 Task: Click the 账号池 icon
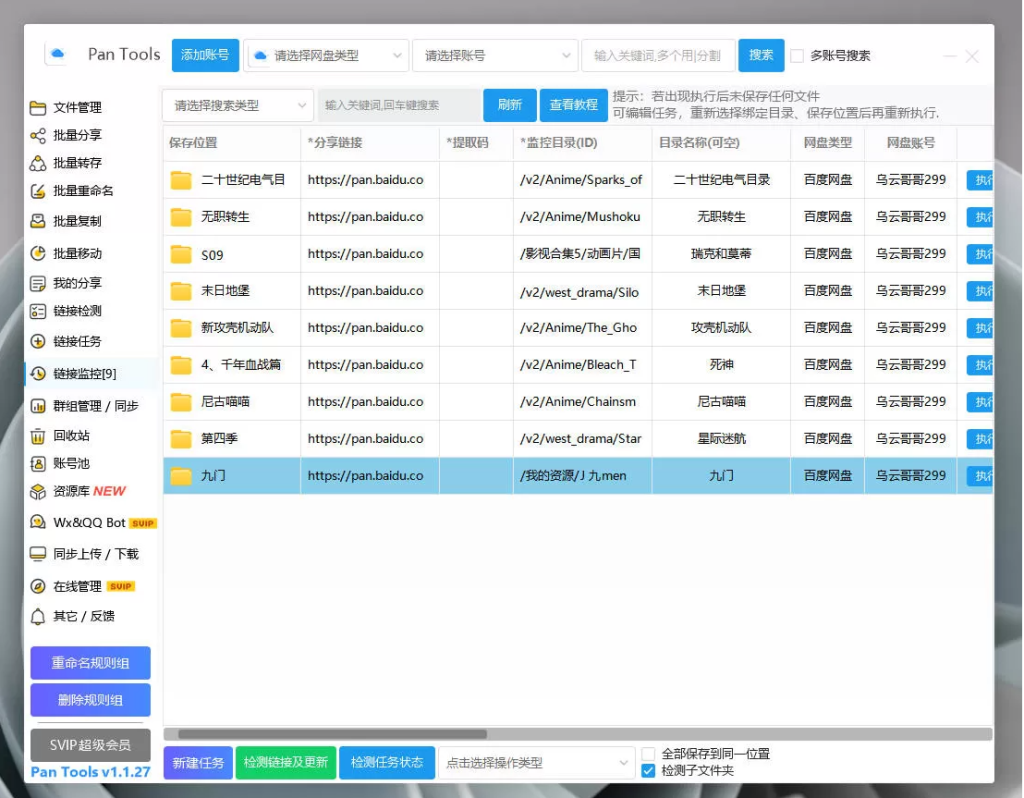[x=38, y=464]
